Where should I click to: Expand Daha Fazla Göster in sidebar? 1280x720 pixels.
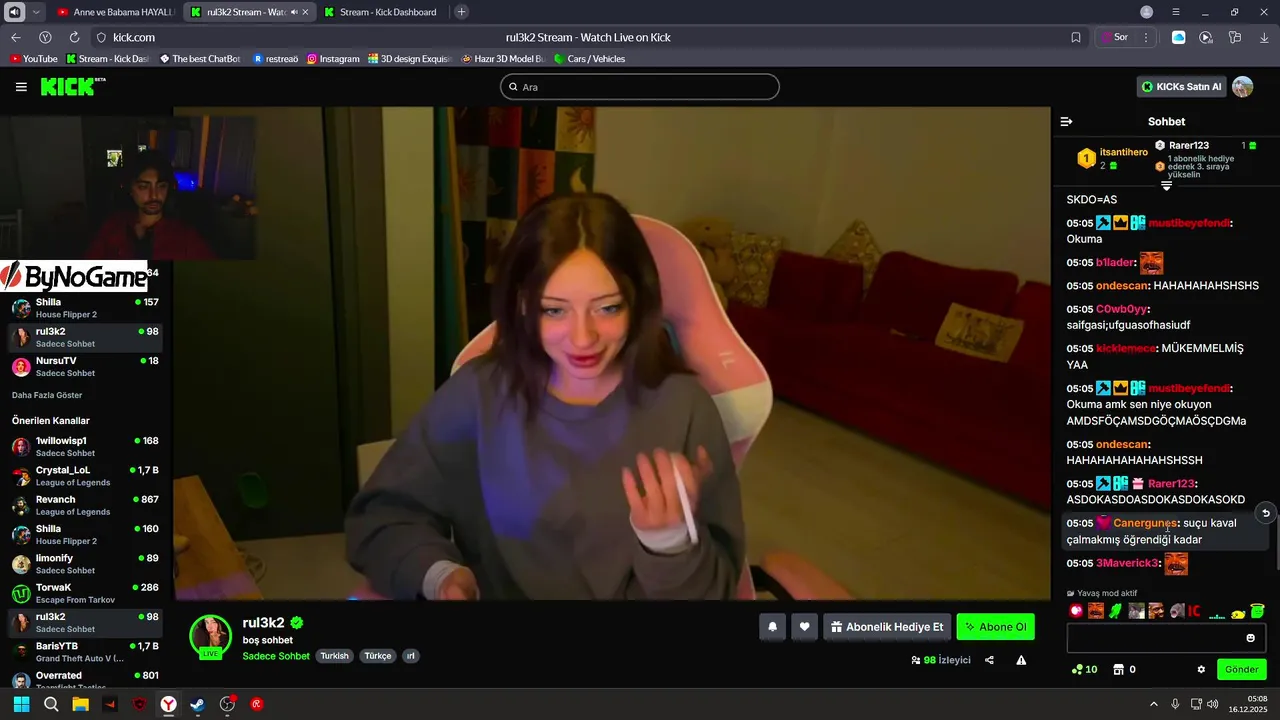(x=47, y=395)
